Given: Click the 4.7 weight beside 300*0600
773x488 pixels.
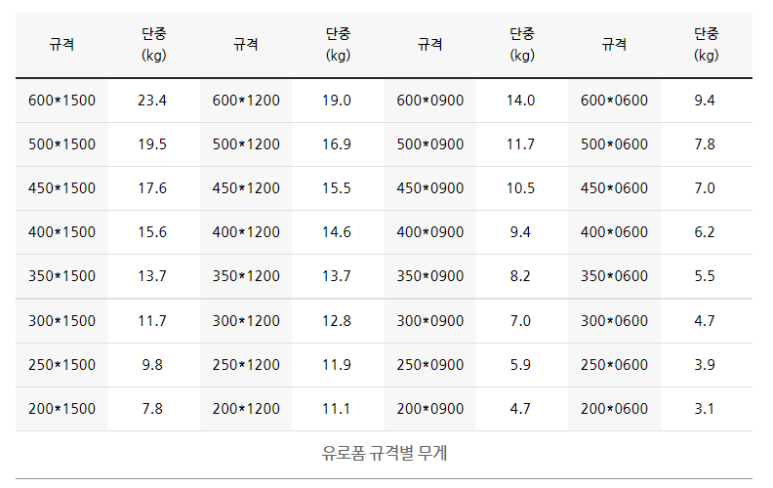Looking at the screenshot, I should click(x=704, y=321).
